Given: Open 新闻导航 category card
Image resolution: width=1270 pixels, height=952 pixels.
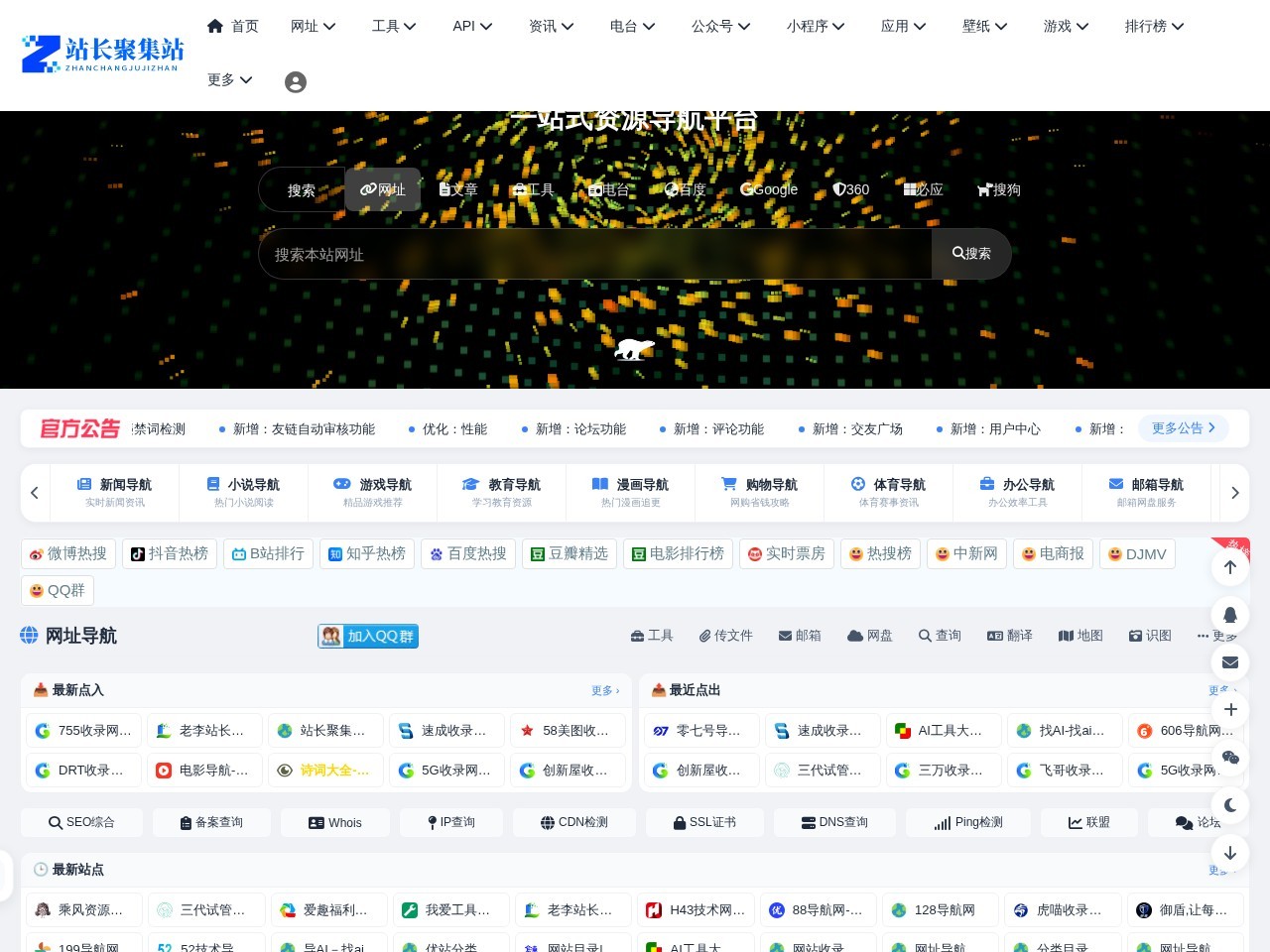Looking at the screenshot, I should tap(115, 492).
